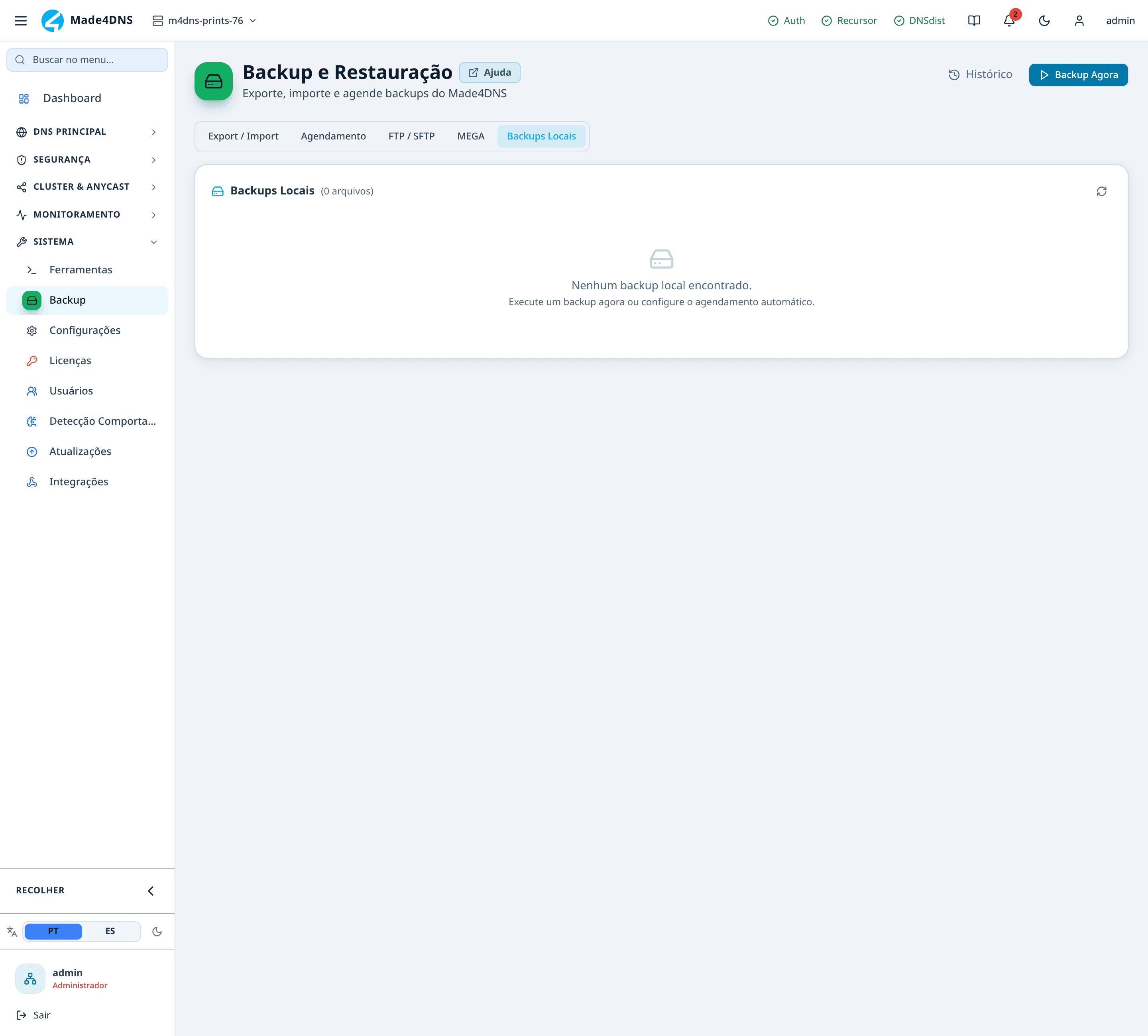Log out using Sair
The image size is (1148, 1036).
(33, 1015)
